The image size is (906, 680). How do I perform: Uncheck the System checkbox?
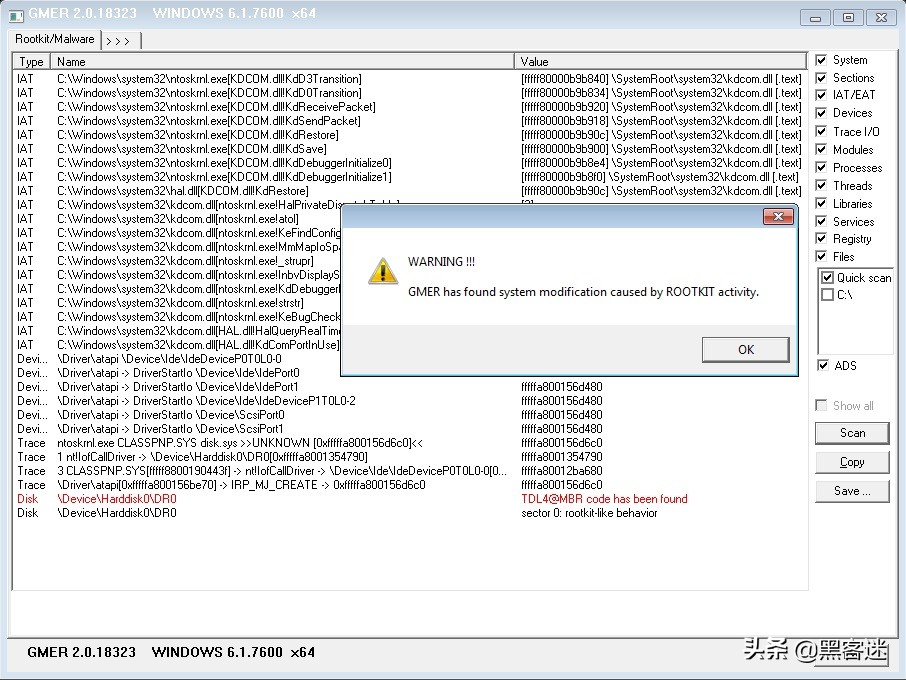821,60
